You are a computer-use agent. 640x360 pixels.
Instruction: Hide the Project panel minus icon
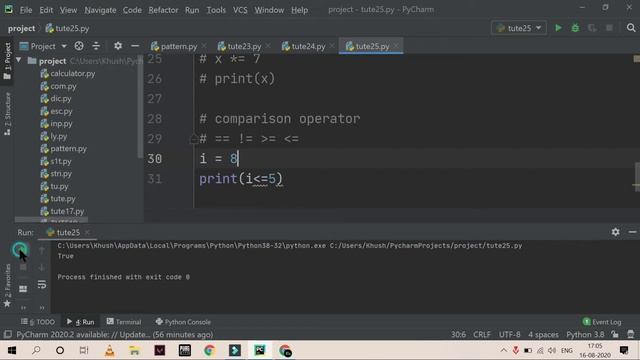[135, 46]
